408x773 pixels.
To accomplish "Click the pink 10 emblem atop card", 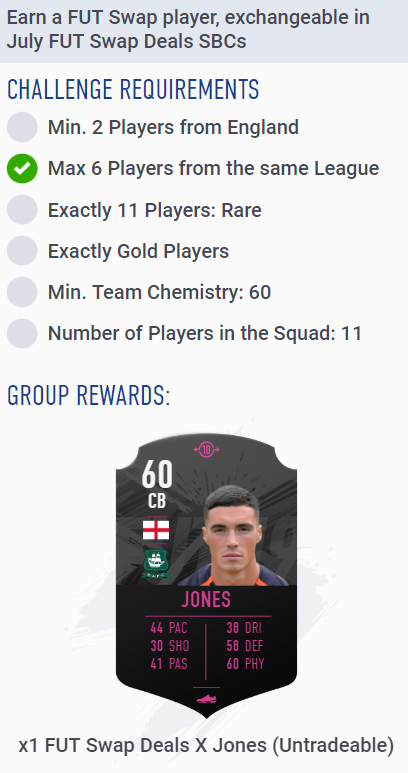I will pyautogui.click(x=206, y=449).
